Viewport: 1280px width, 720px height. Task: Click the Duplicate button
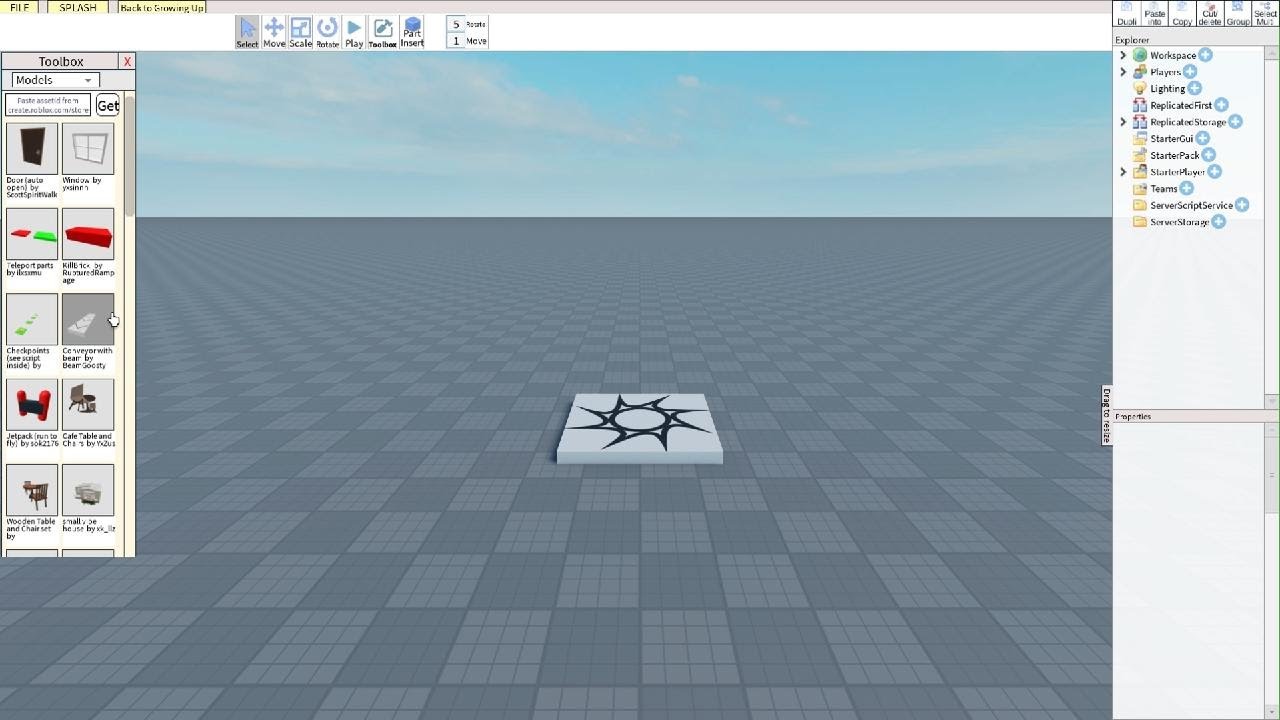point(1127,13)
